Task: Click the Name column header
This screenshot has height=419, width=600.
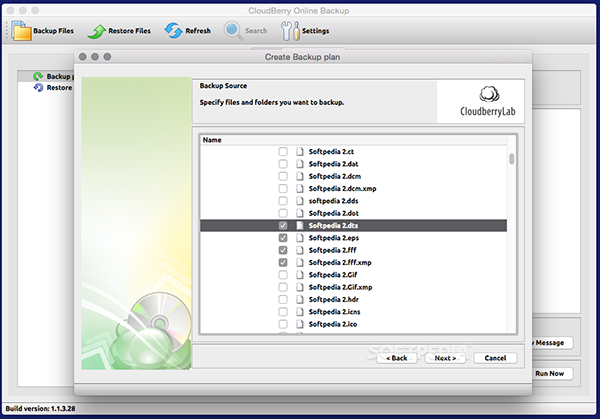Action: pyautogui.click(x=354, y=140)
